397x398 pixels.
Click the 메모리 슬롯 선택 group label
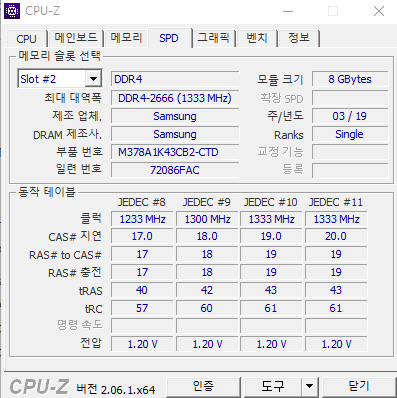(59, 56)
